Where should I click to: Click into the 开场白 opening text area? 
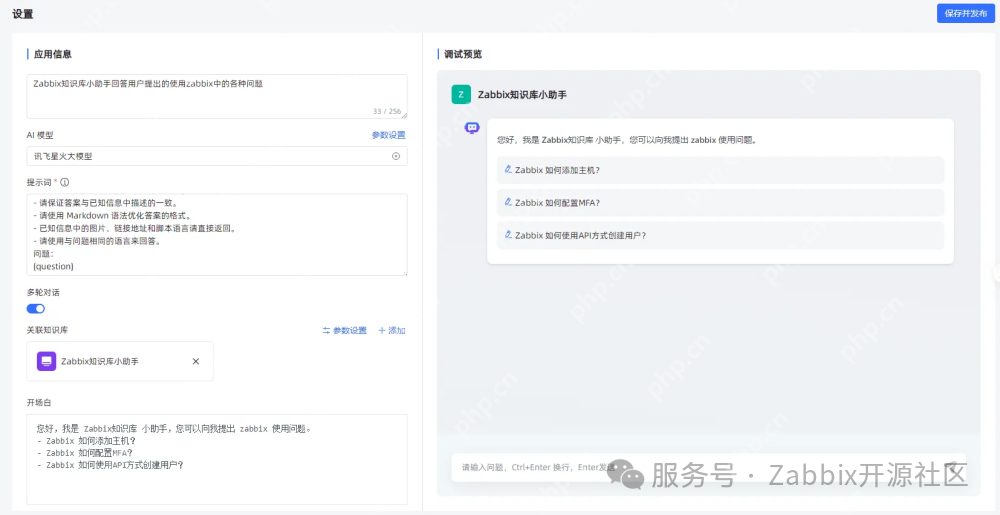(217, 460)
